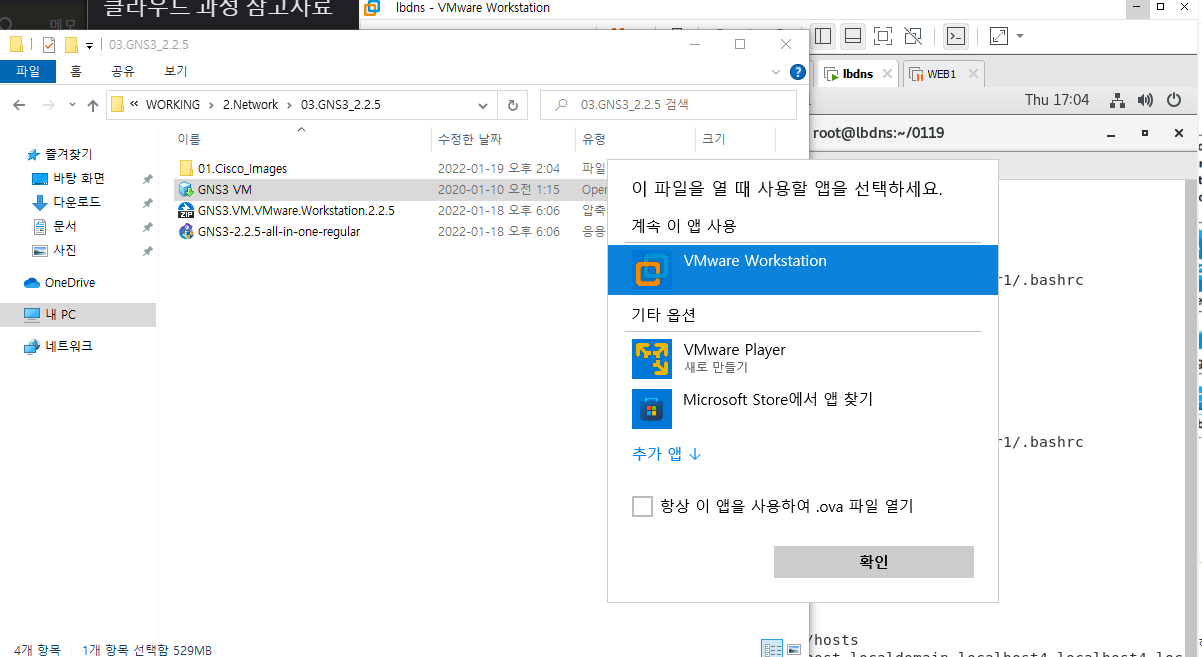Switch to details view layout icon
Image resolution: width=1202 pixels, height=657 pixels.
(x=772, y=648)
